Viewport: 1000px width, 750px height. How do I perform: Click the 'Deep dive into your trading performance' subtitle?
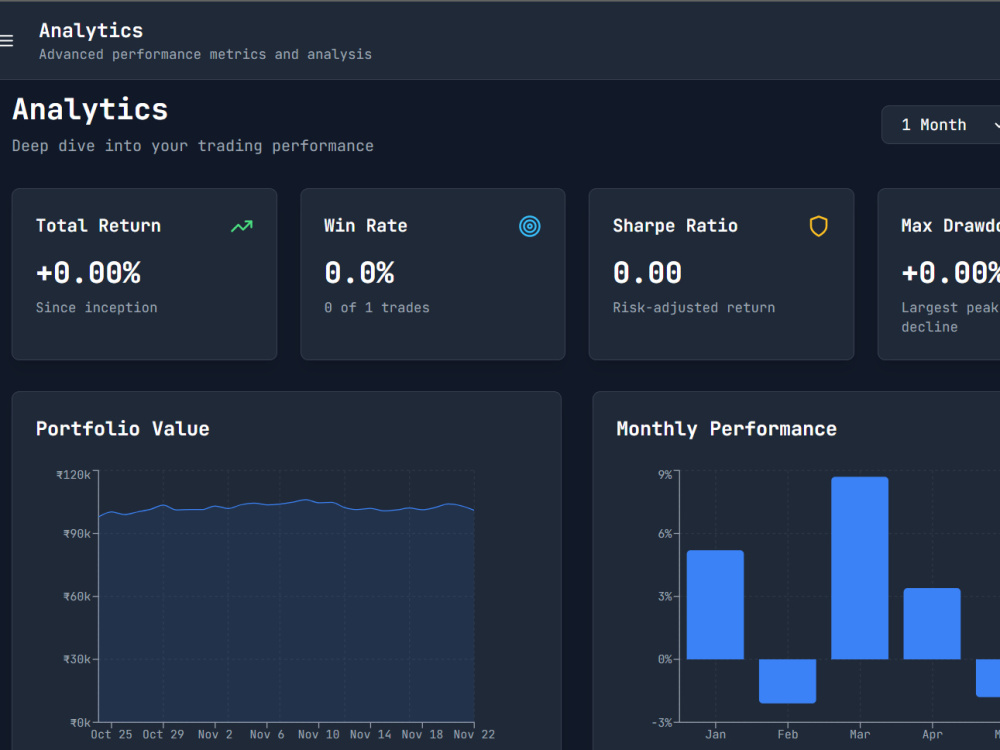[193, 146]
